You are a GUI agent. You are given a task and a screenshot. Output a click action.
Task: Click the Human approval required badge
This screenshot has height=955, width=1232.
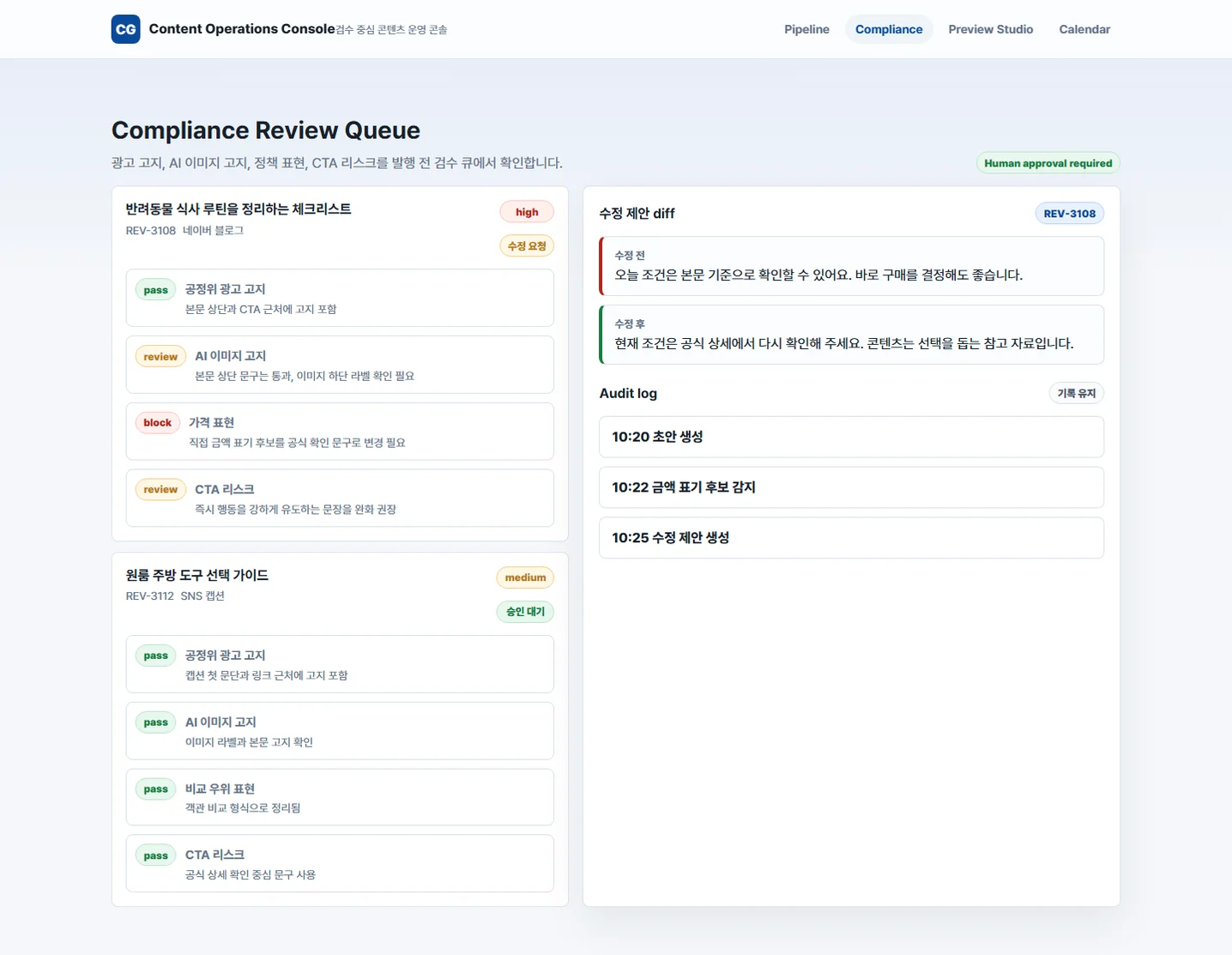[1048, 163]
